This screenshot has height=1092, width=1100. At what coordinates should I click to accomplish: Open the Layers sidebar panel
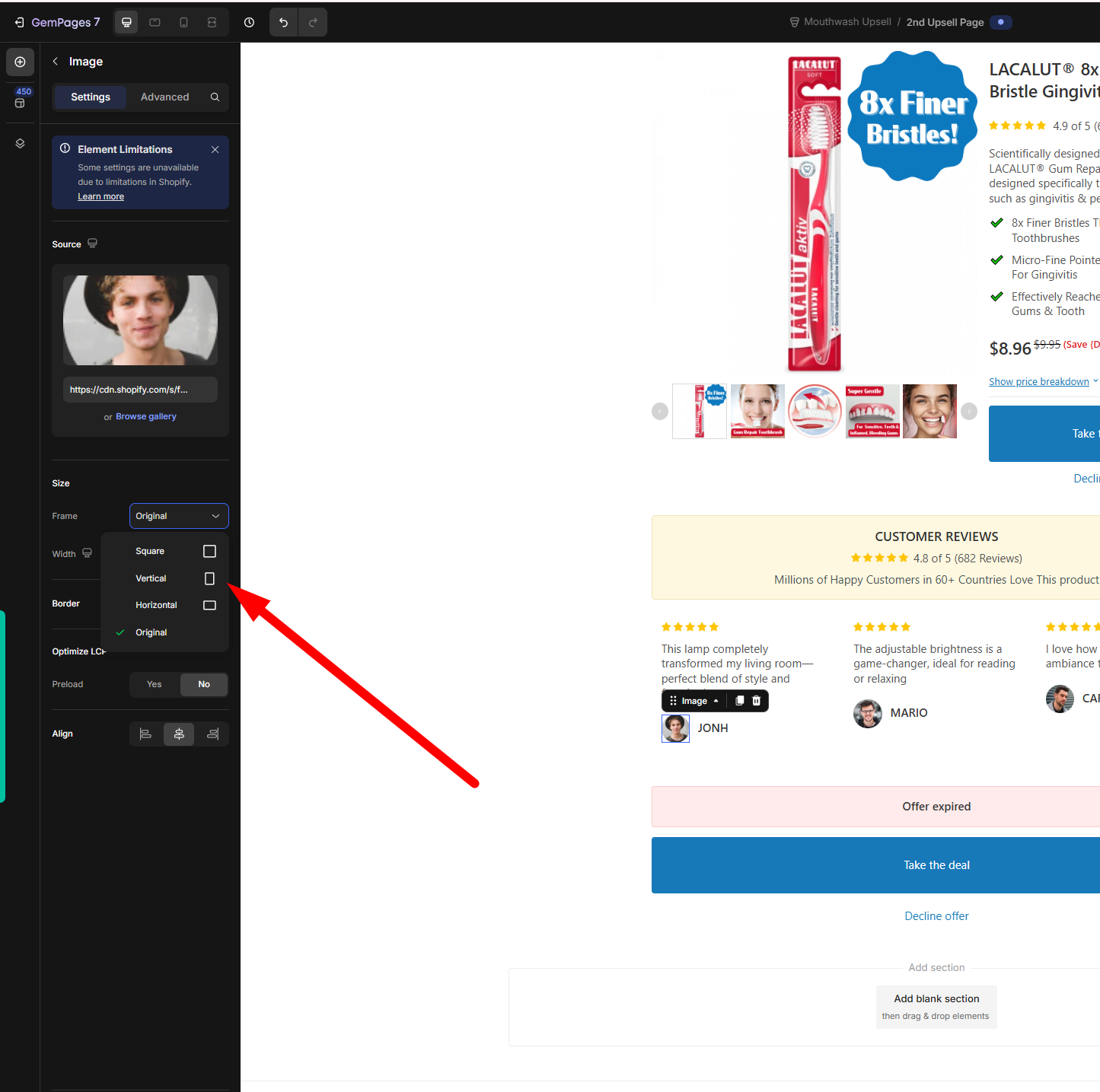(20, 143)
